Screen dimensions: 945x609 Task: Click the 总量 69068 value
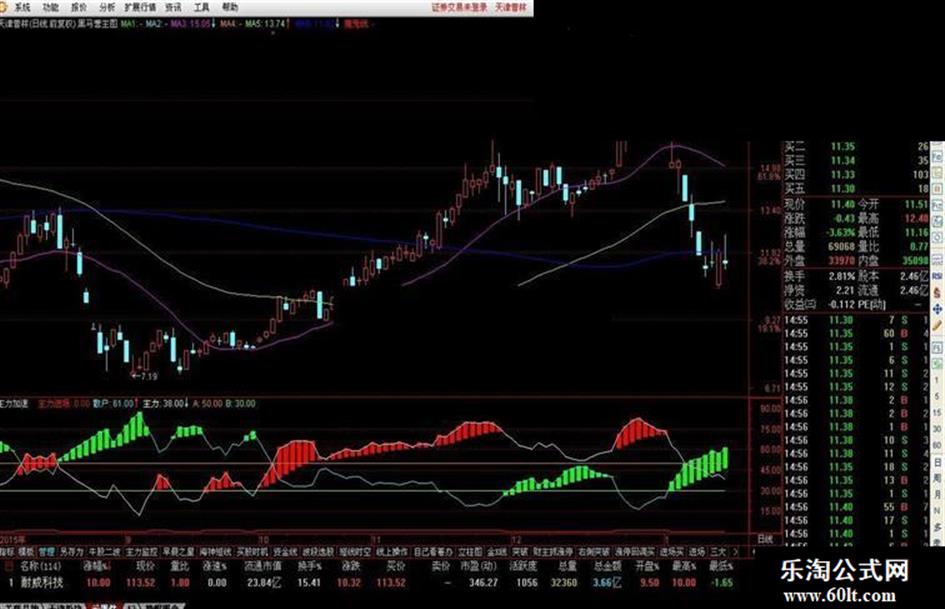pos(841,247)
